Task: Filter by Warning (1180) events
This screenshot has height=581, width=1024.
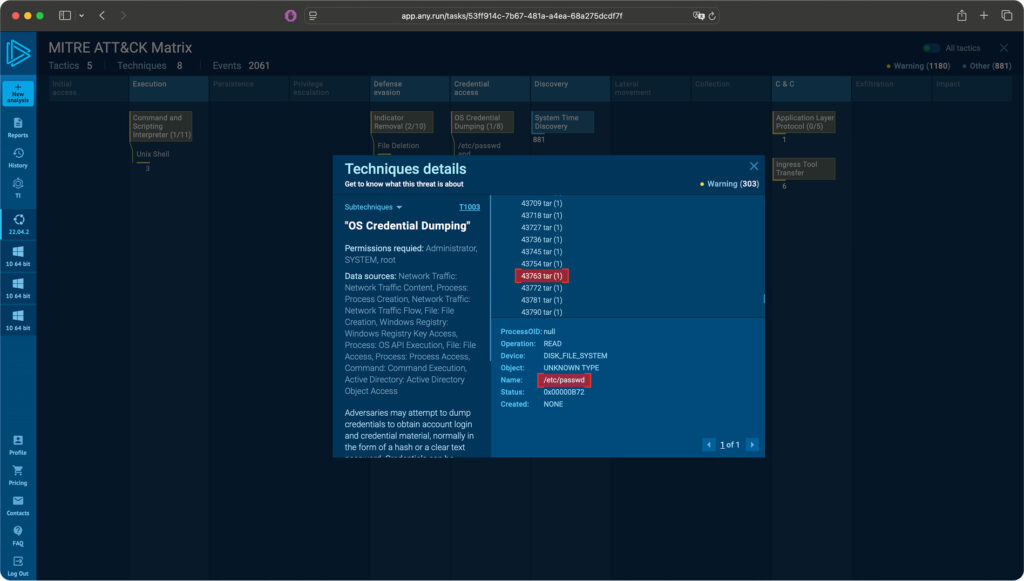Action: click(918, 66)
